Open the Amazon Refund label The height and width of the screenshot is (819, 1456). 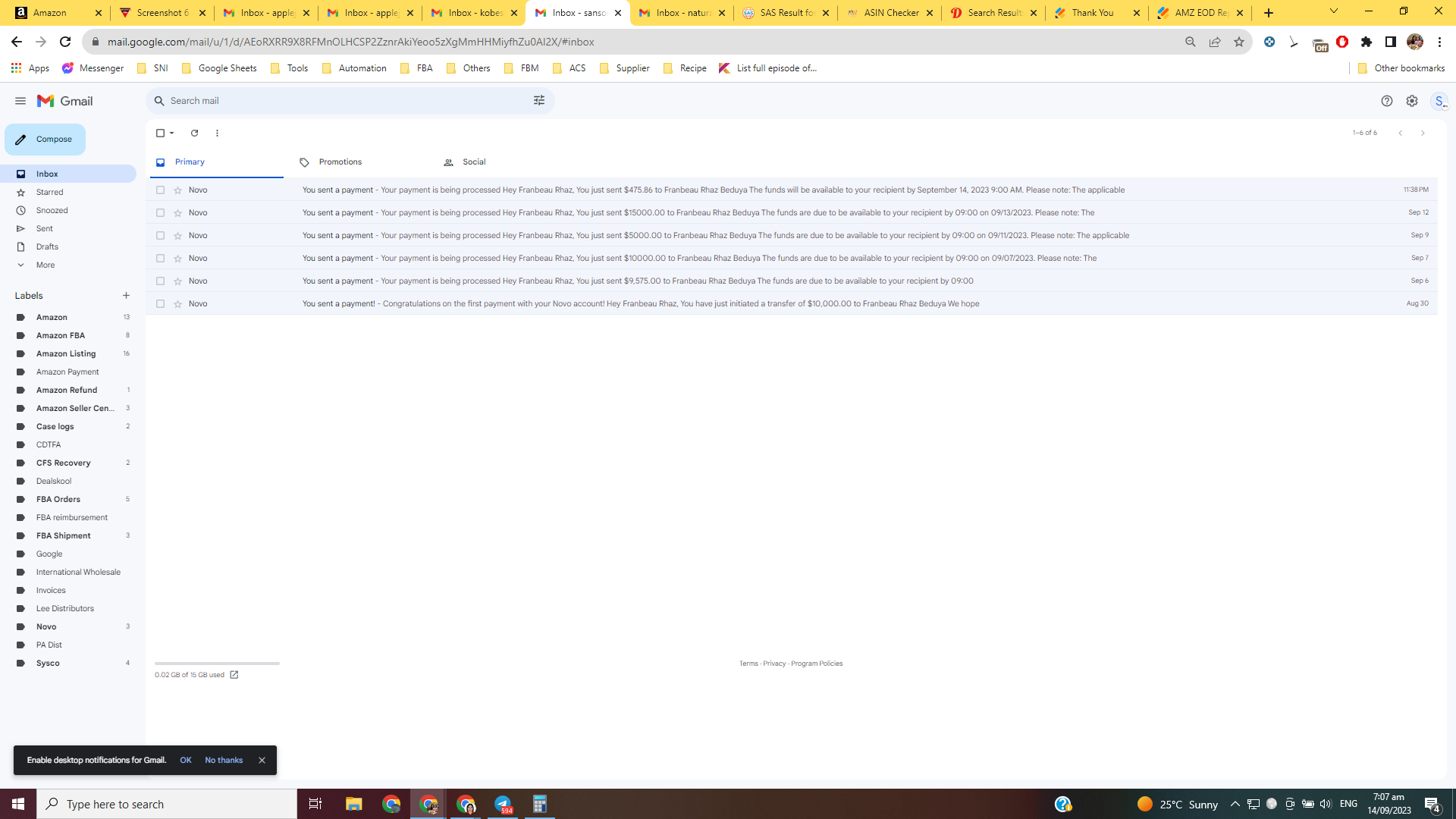tap(68, 391)
